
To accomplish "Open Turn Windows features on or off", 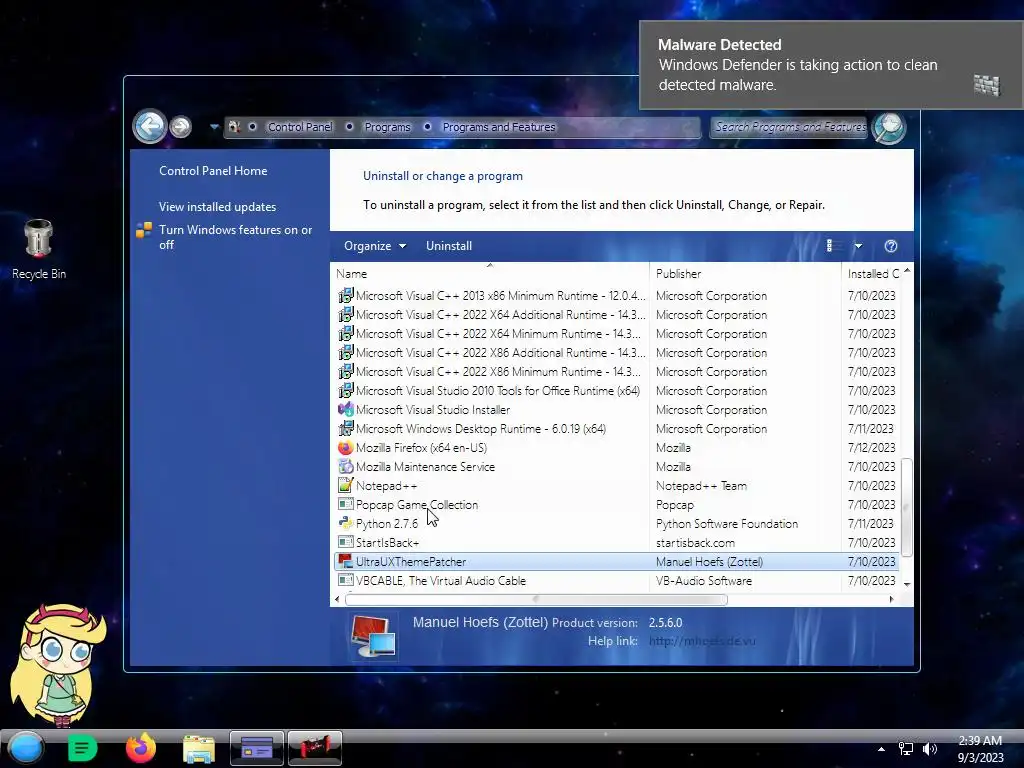I will [235, 237].
